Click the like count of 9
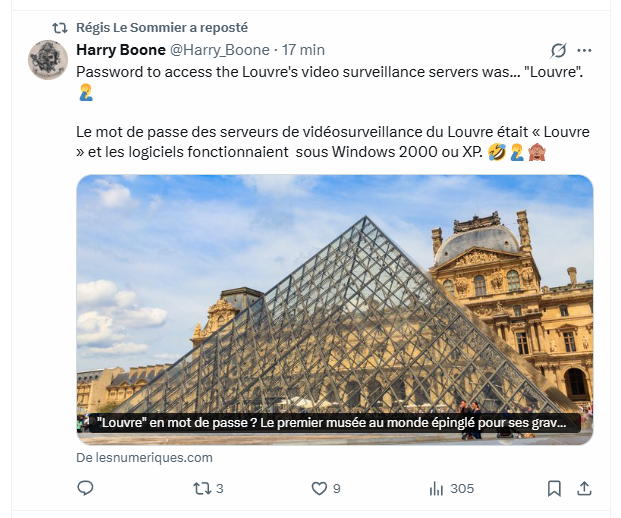621x518 pixels. pos(337,488)
